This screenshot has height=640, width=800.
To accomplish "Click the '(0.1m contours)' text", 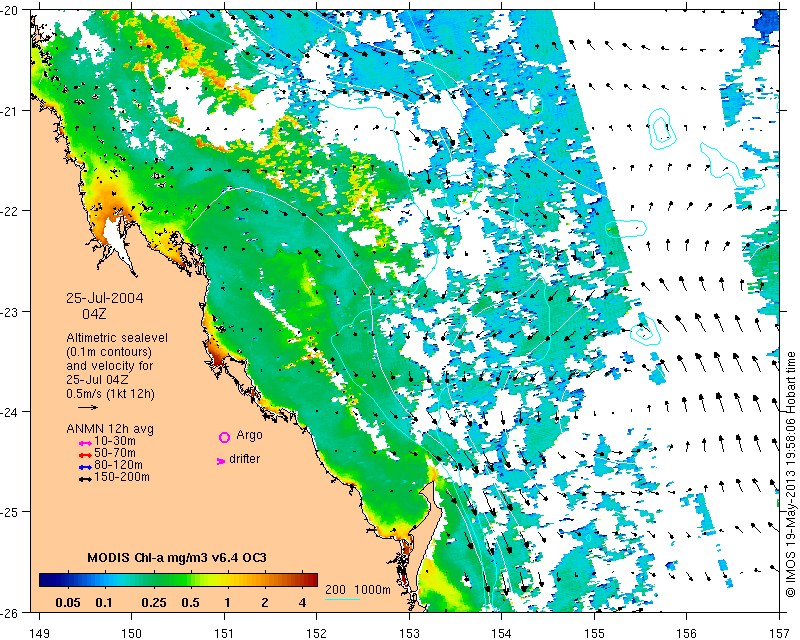I will 109,352.
